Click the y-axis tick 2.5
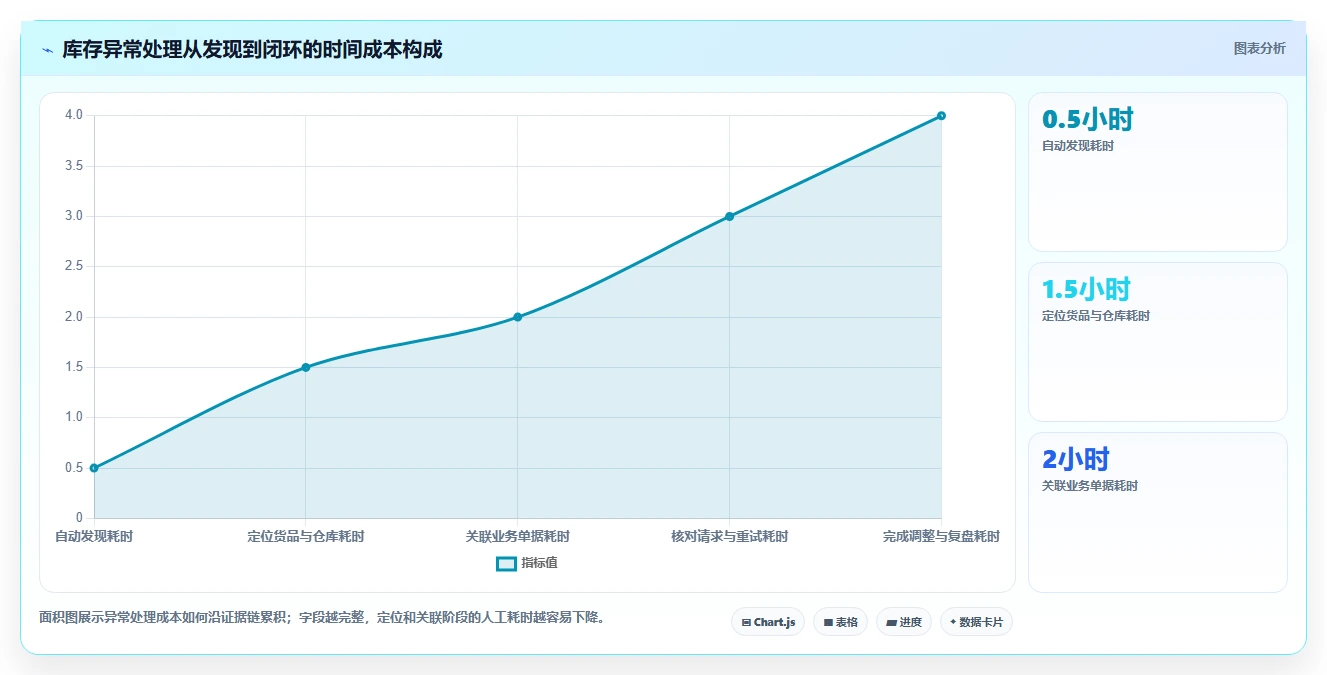 [74, 267]
